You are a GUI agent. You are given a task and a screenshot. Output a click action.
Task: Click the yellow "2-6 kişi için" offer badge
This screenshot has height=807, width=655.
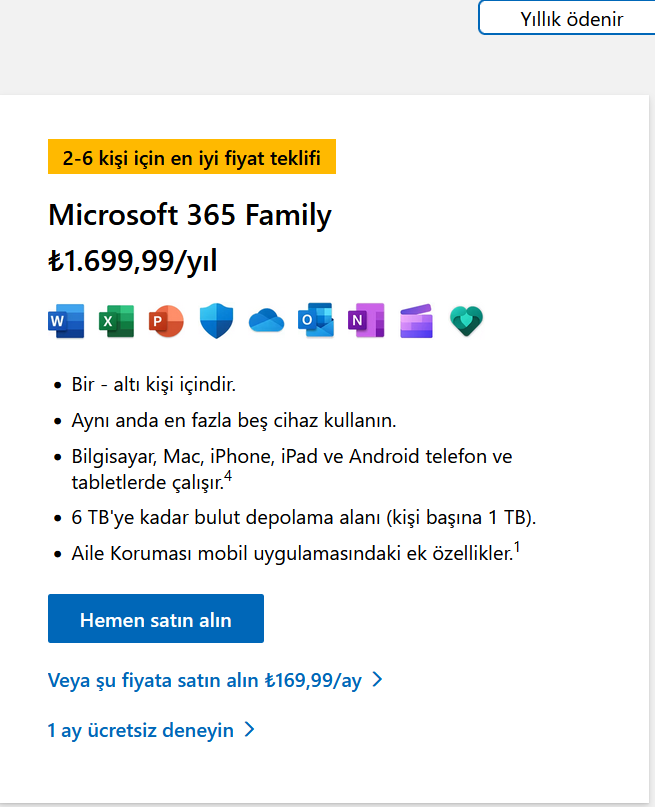(x=192, y=157)
